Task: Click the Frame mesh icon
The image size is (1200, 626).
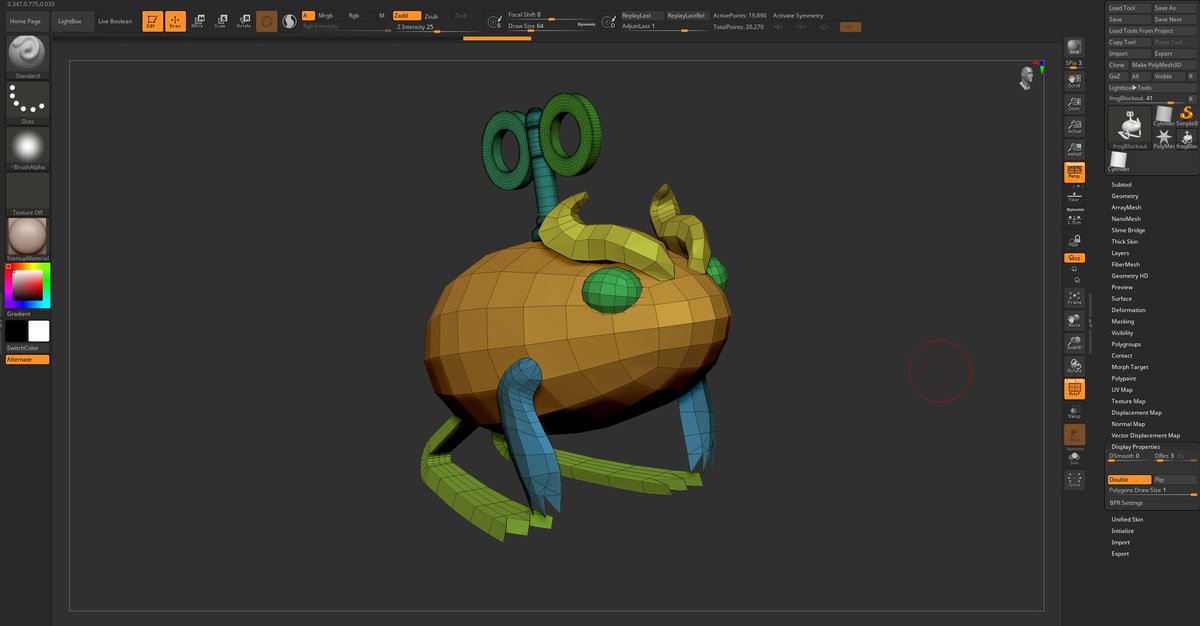Action: pos(1074,297)
